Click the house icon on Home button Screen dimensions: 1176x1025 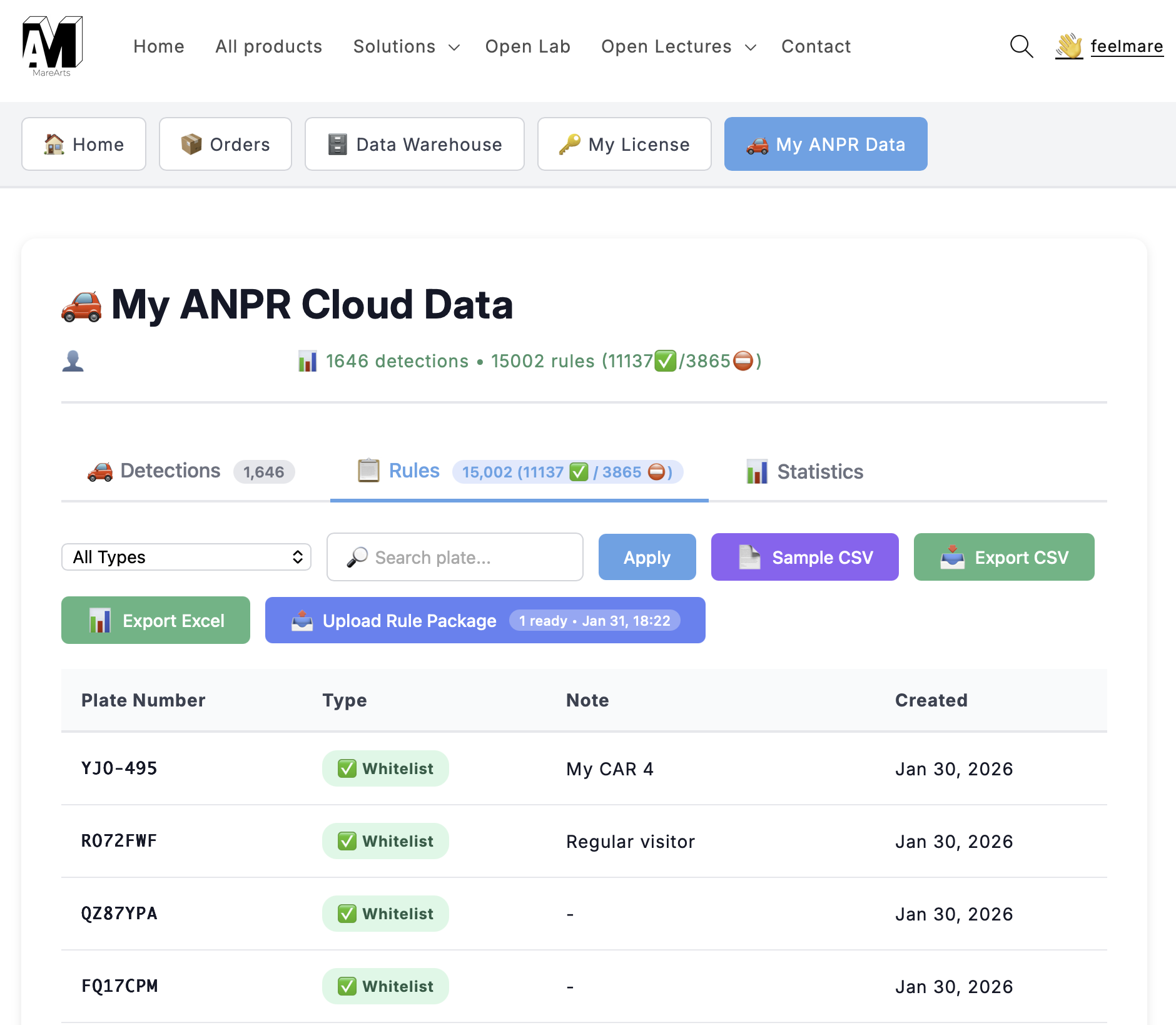(x=54, y=145)
